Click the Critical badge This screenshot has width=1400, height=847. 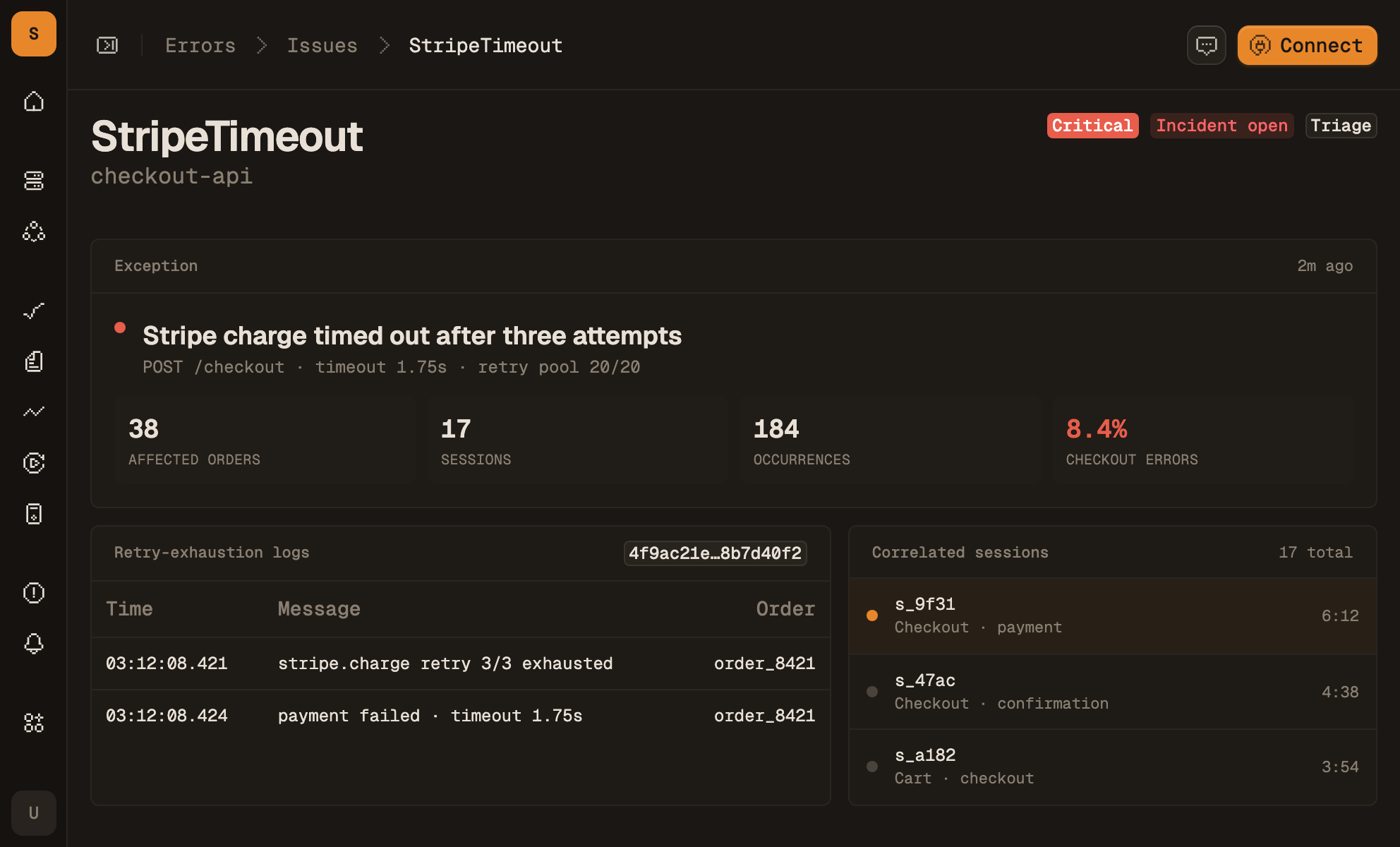coord(1092,126)
